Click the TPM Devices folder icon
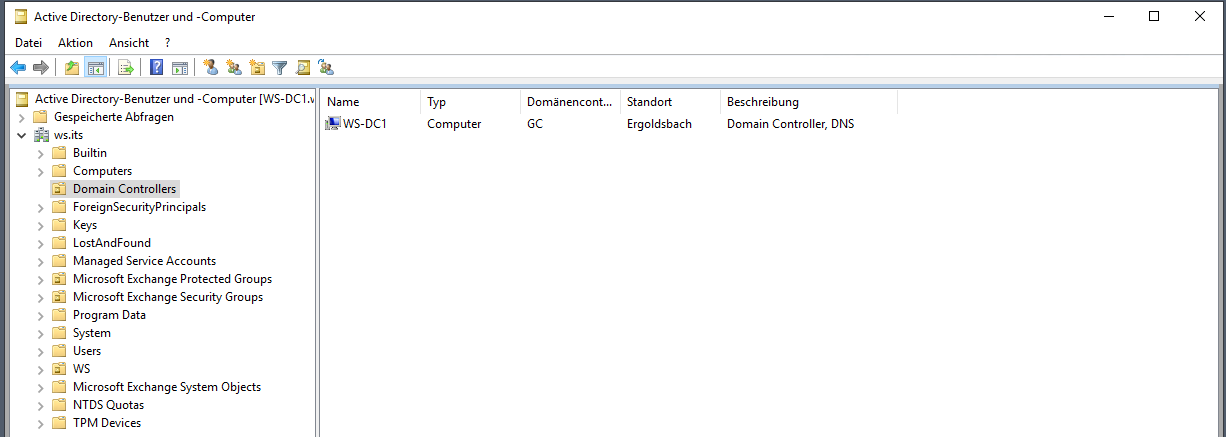Screen dimensions: 1226x437 pyautogui.click(x=60, y=423)
